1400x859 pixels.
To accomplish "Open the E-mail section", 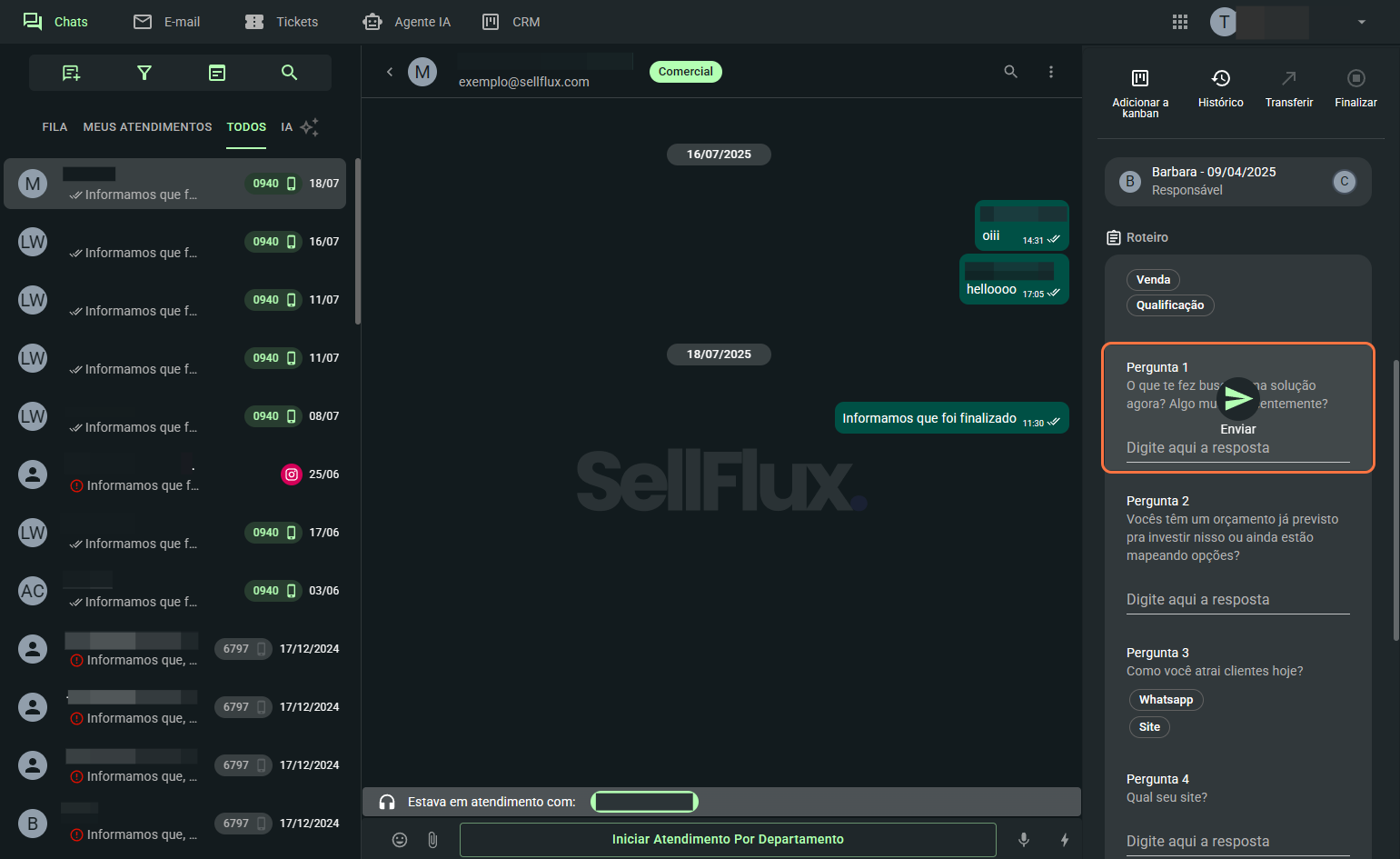I will [167, 22].
